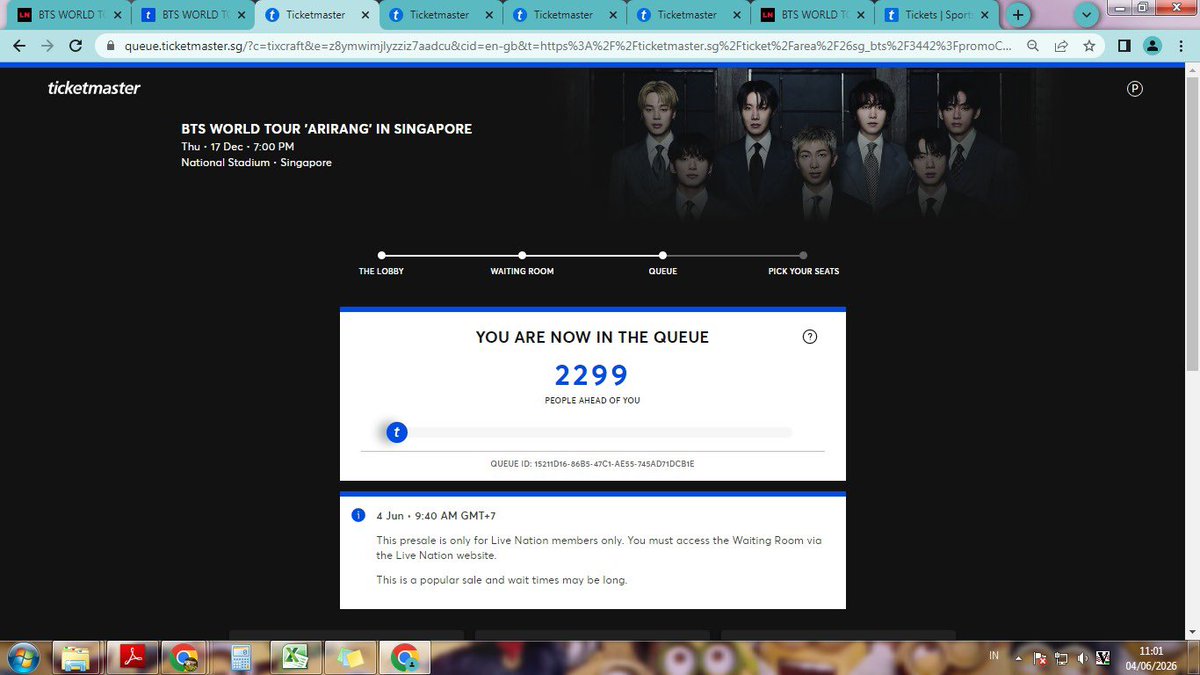The image size is (1200, 675).
Task: Close the active Ticketmaster tab
Action: click(363, 15)
